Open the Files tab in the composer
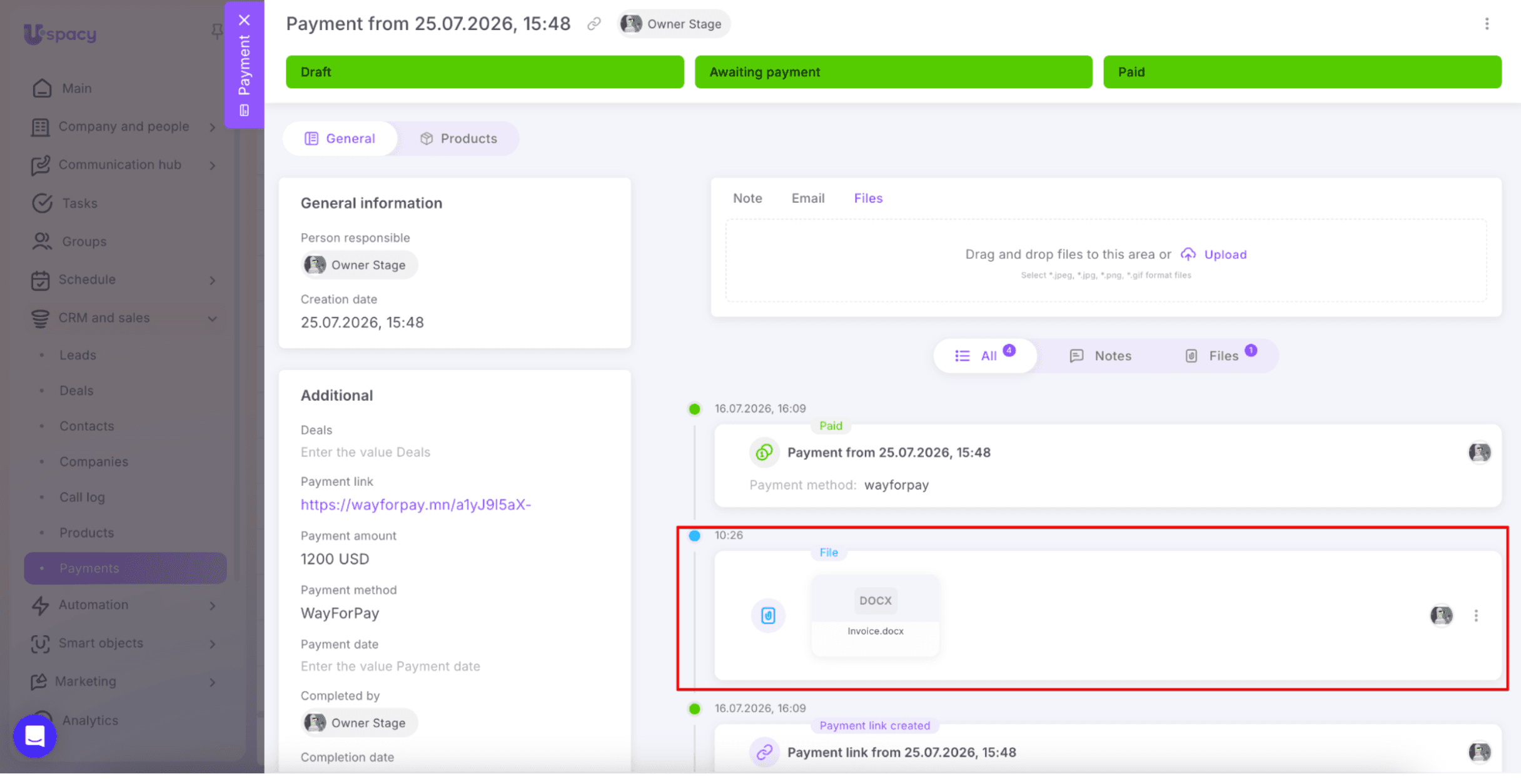This screenshot has width=1521, height=784. click(x=868, y=198)
